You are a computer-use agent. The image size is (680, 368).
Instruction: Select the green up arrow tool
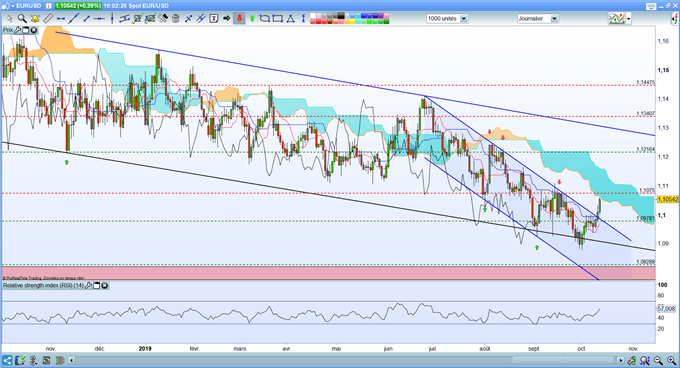tap(252, 19)
